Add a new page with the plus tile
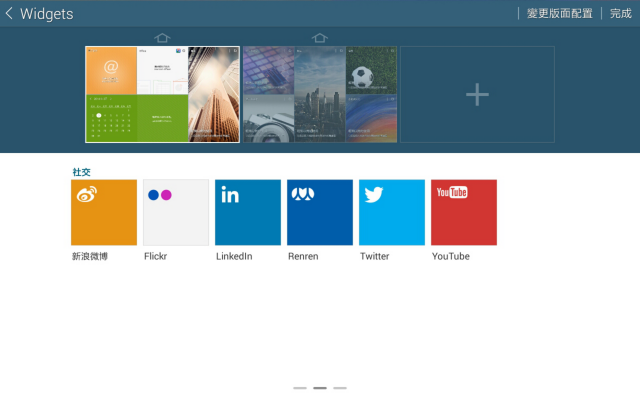This screenshot has height=400, width=640. 477,94
